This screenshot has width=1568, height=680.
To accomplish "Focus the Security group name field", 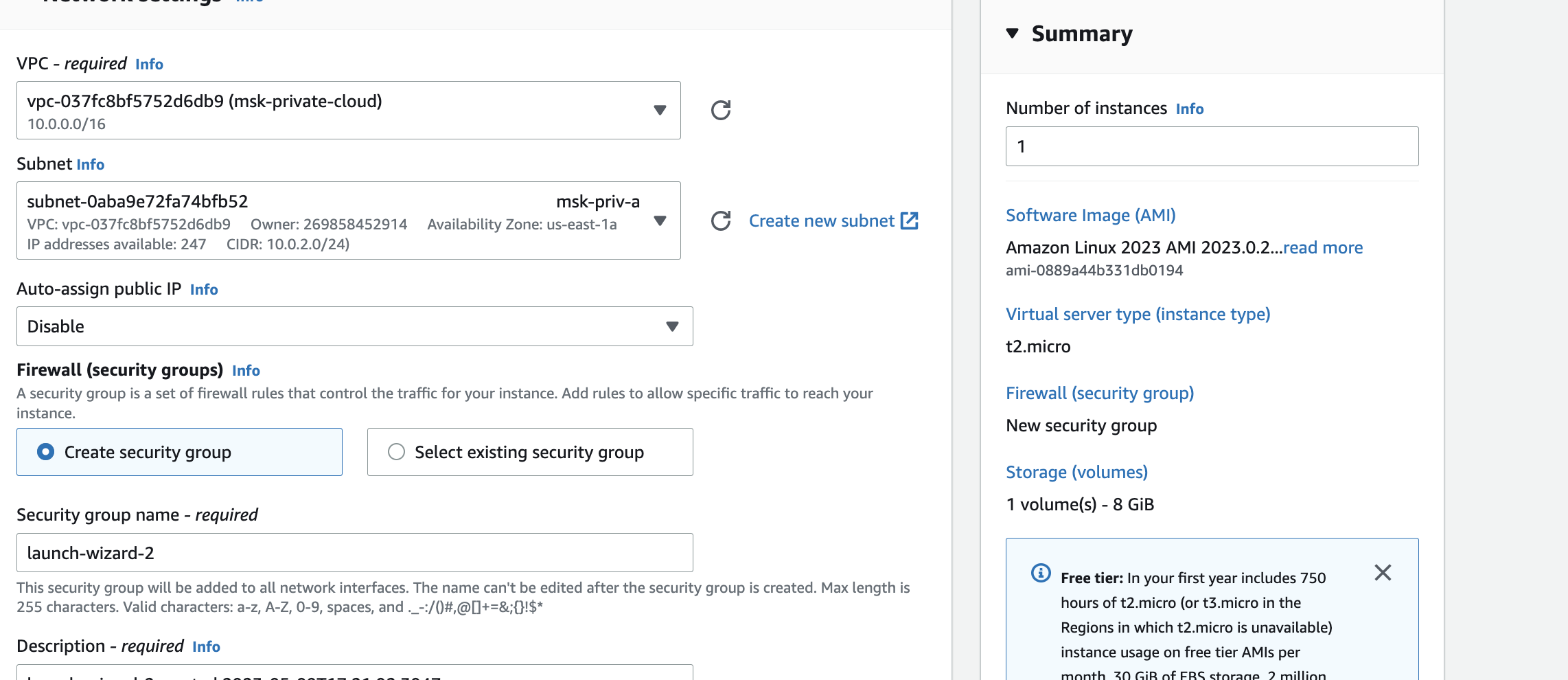I will tap(354, 553).
